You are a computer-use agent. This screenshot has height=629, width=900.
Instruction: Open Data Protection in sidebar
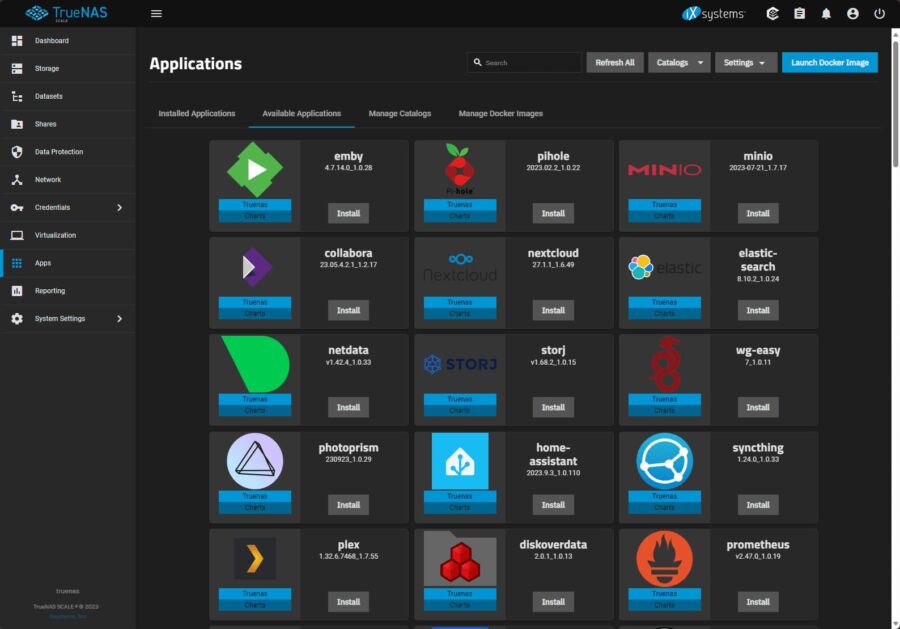[68, 152]
